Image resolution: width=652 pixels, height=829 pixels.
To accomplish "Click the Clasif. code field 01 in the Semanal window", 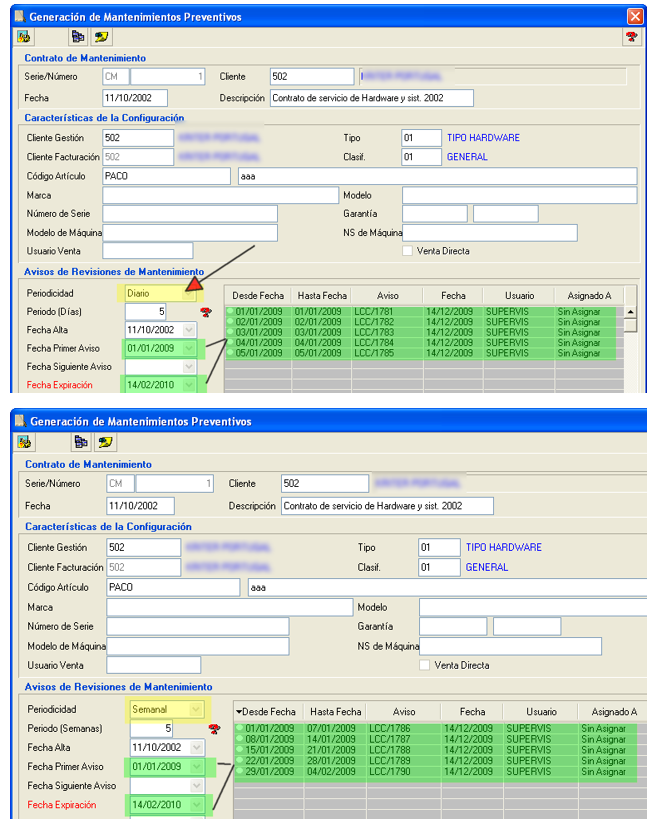I will pyautogui.click(x=439, y=567).
